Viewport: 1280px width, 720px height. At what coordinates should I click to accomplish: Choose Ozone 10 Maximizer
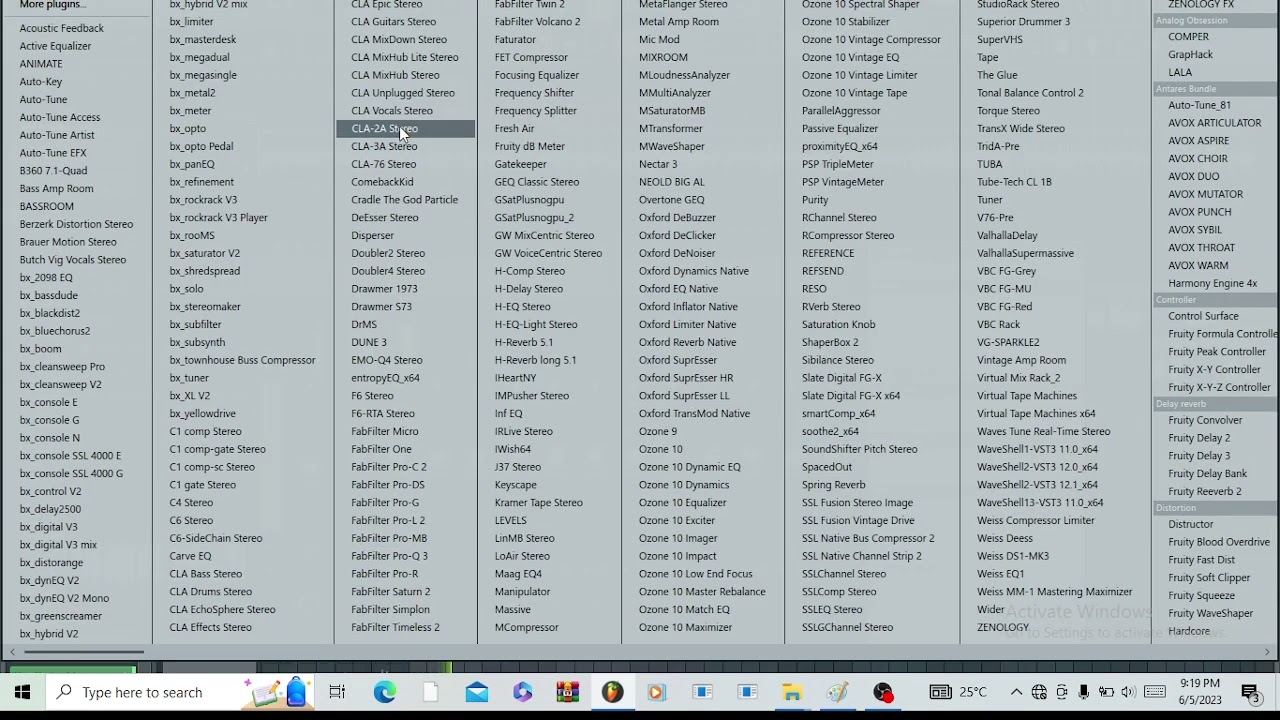[685, 627]
